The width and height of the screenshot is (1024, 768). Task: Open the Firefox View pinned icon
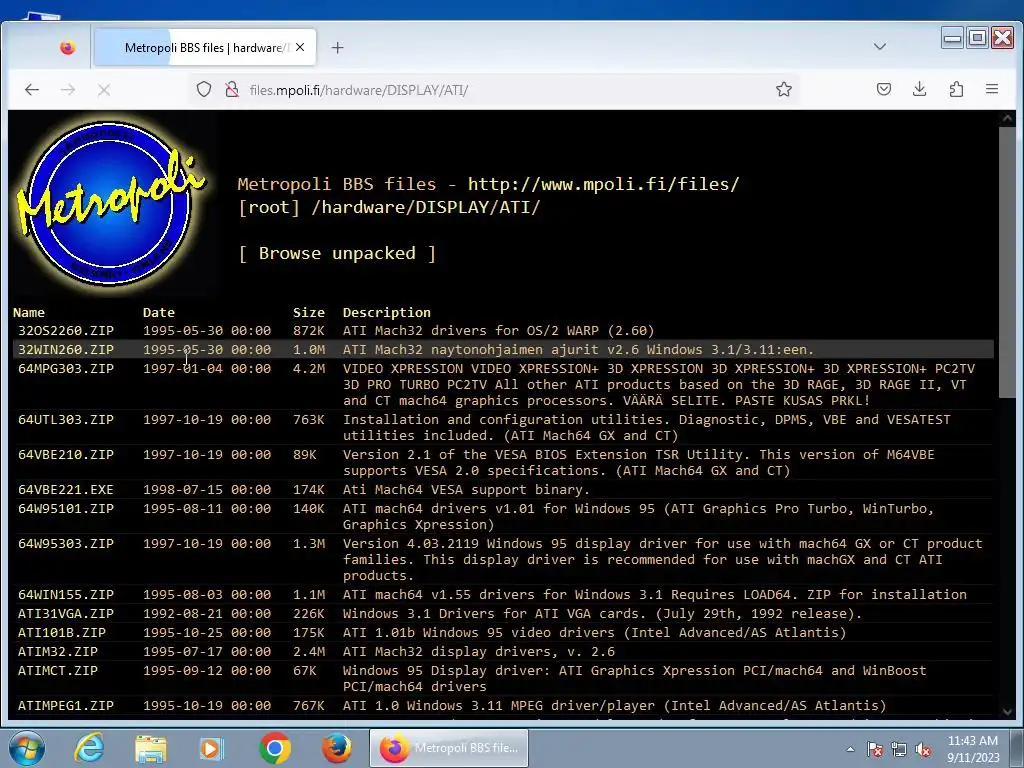click(x=67, y=48)
